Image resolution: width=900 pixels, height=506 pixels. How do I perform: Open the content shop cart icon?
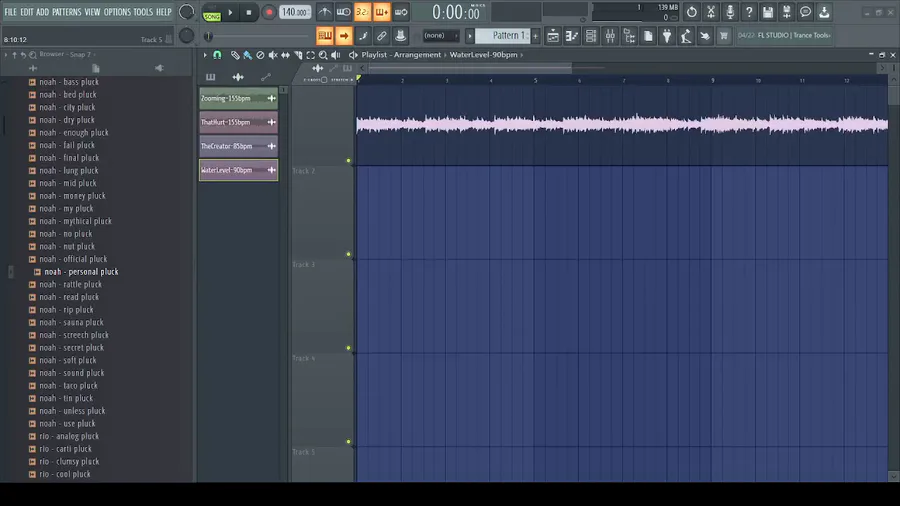pos(724,36)
